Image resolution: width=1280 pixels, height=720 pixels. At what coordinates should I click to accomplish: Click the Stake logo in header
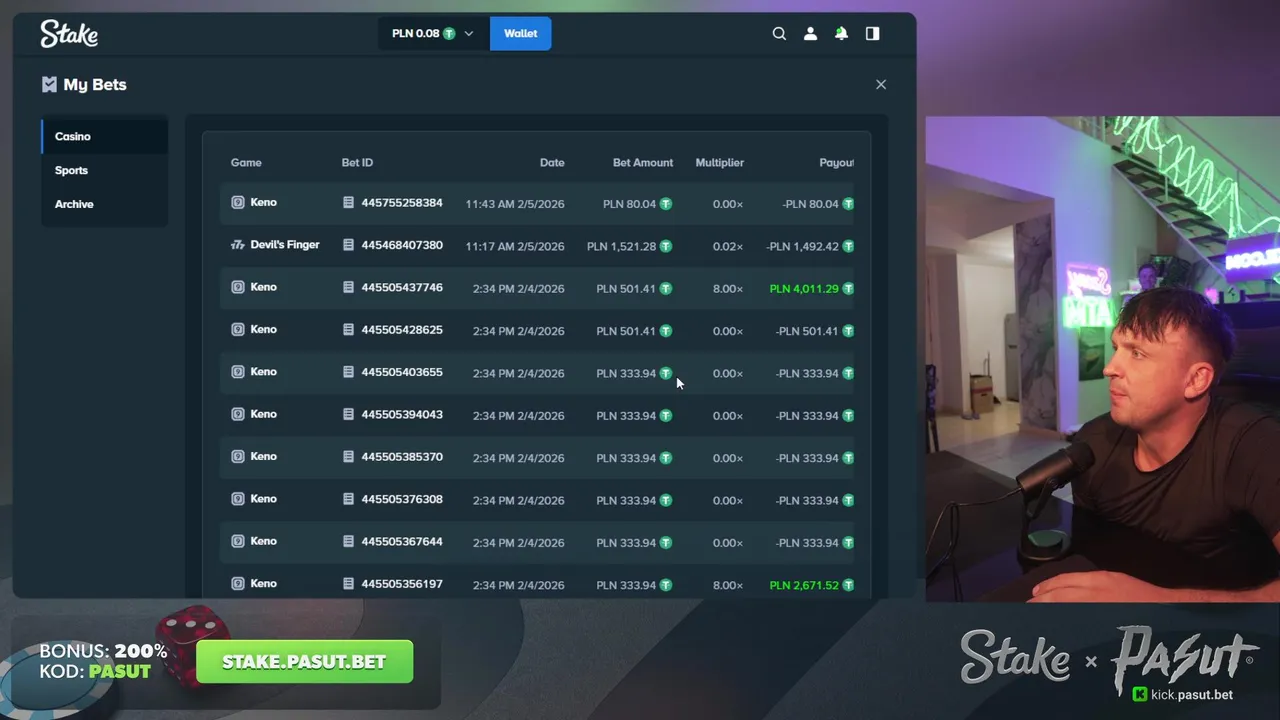pyautogui.click(x=69, y=33)
